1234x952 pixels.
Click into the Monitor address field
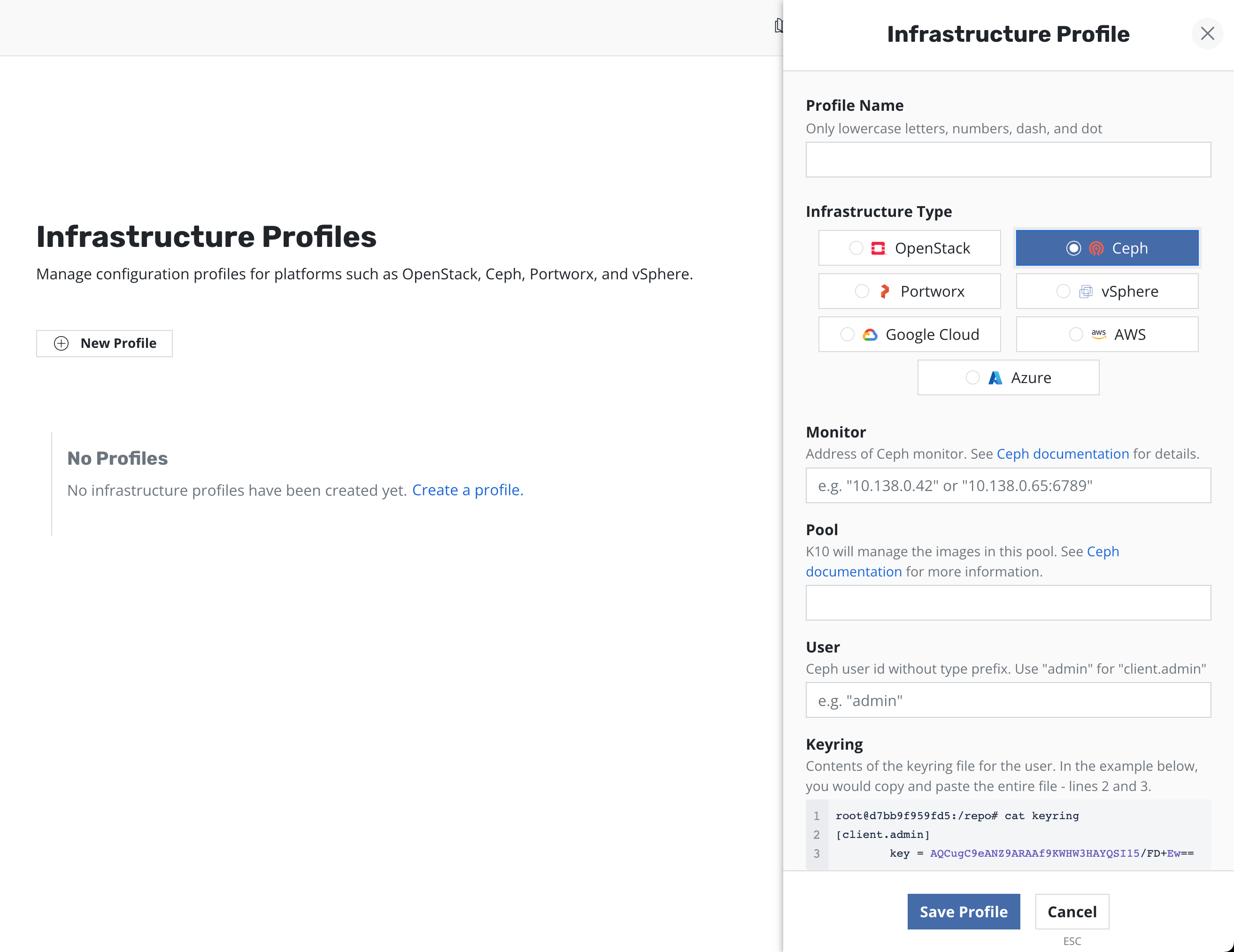coord(1008,486)
